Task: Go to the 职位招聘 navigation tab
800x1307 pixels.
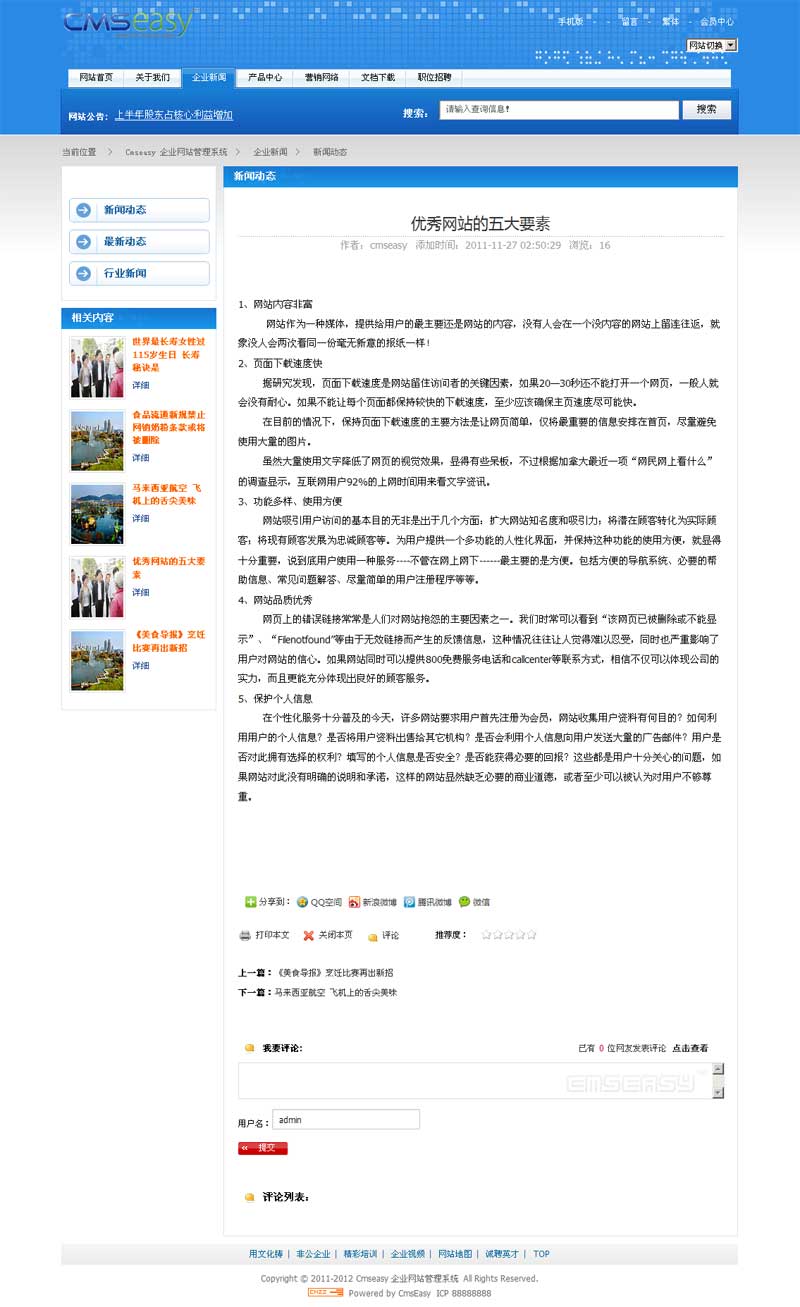Action: (x=434, y=77)
